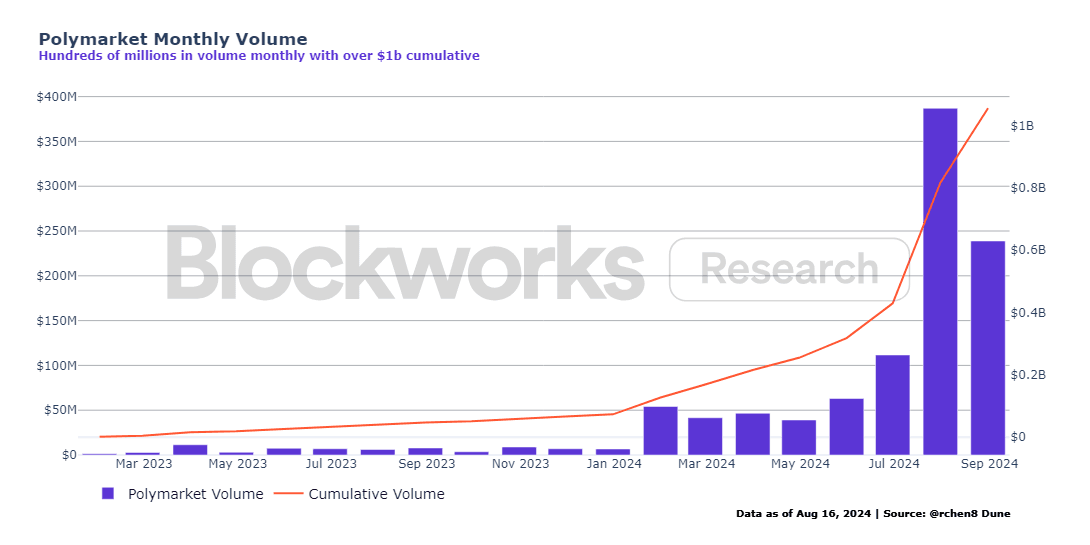Click the Blockworks watermark logo
Viewport: 1090px width, 545px height.
click(x=405, y=263)
